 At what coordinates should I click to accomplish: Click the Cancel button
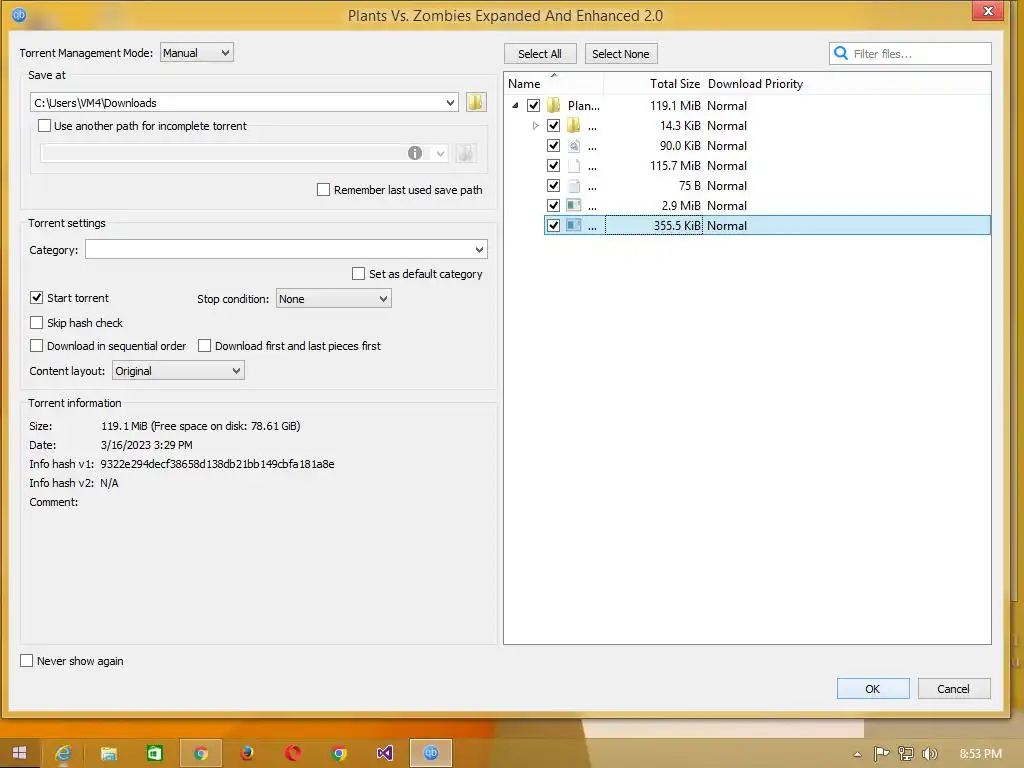click(x=953, y=688)
